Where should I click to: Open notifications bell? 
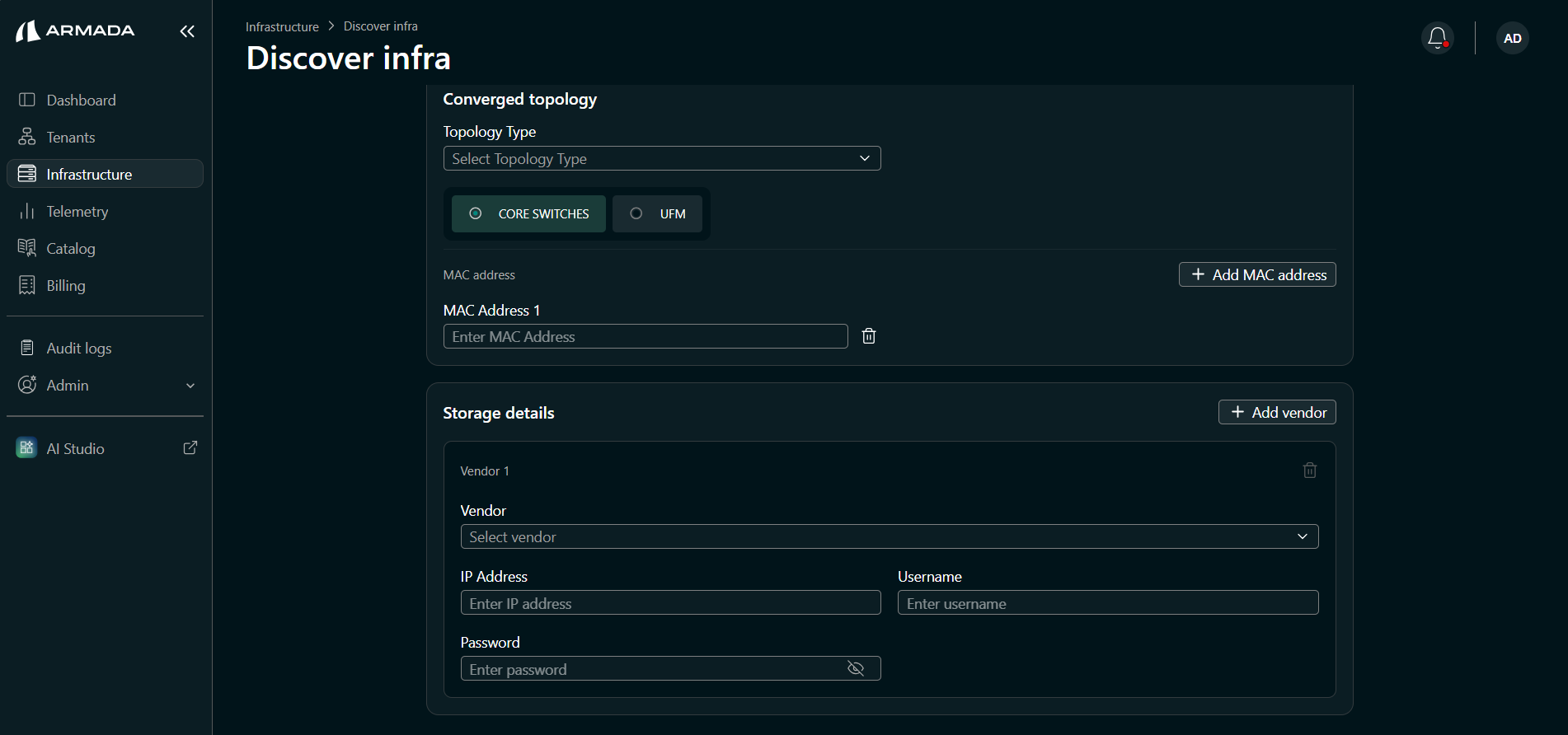pyautogui.click(x=1437, y=38)
